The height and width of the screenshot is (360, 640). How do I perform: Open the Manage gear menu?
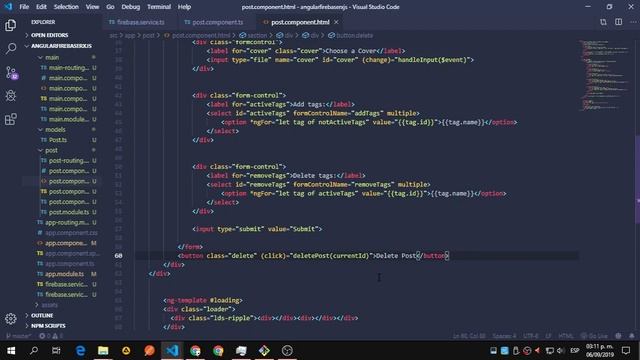point(11,319)
